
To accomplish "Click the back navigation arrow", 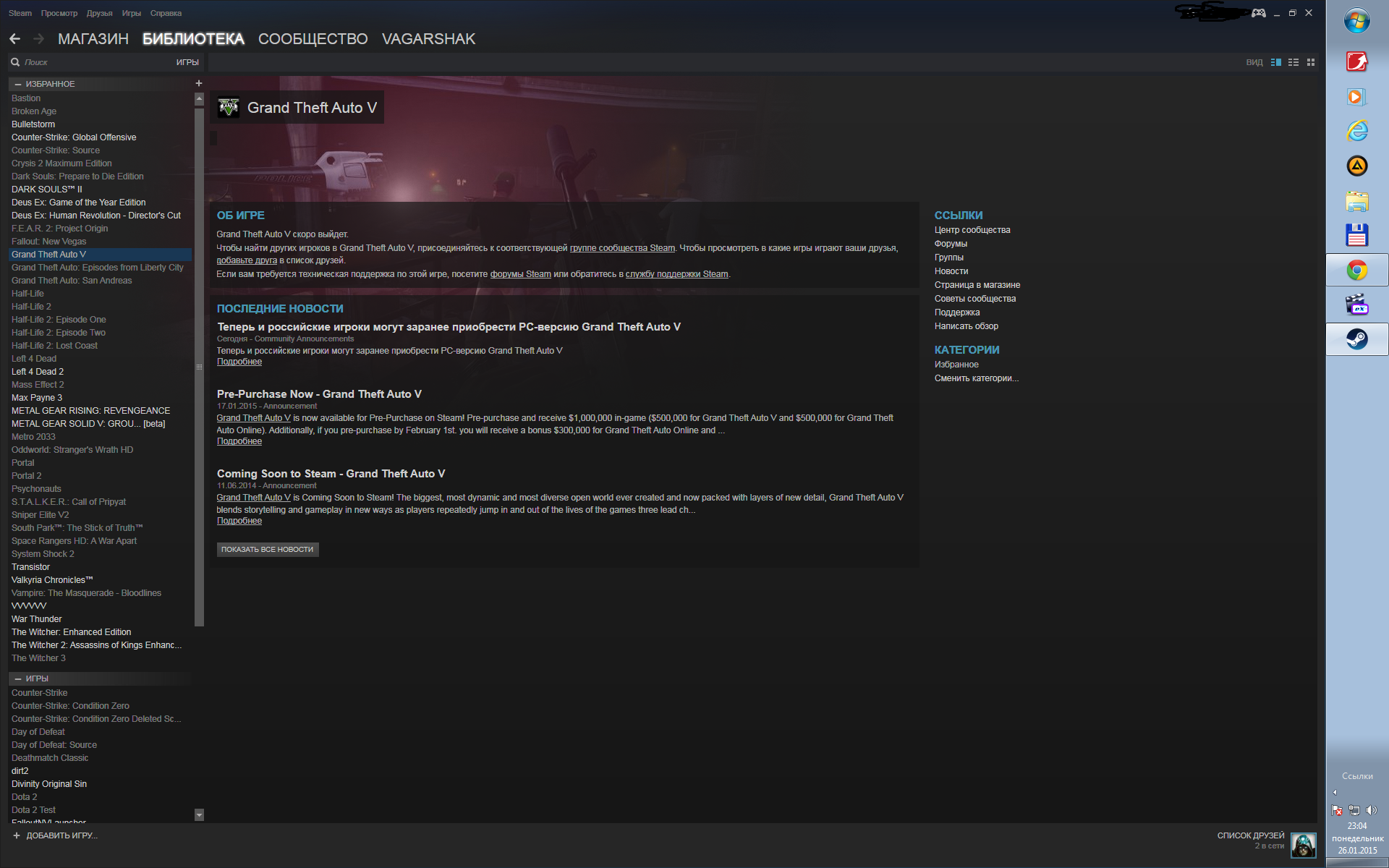I will pos(15,39).
